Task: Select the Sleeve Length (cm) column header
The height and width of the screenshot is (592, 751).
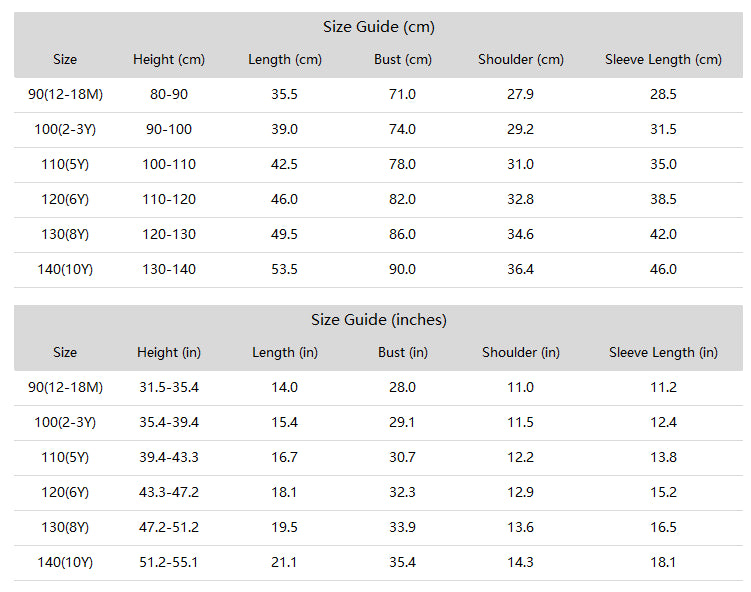Action: tap(663, 59)
